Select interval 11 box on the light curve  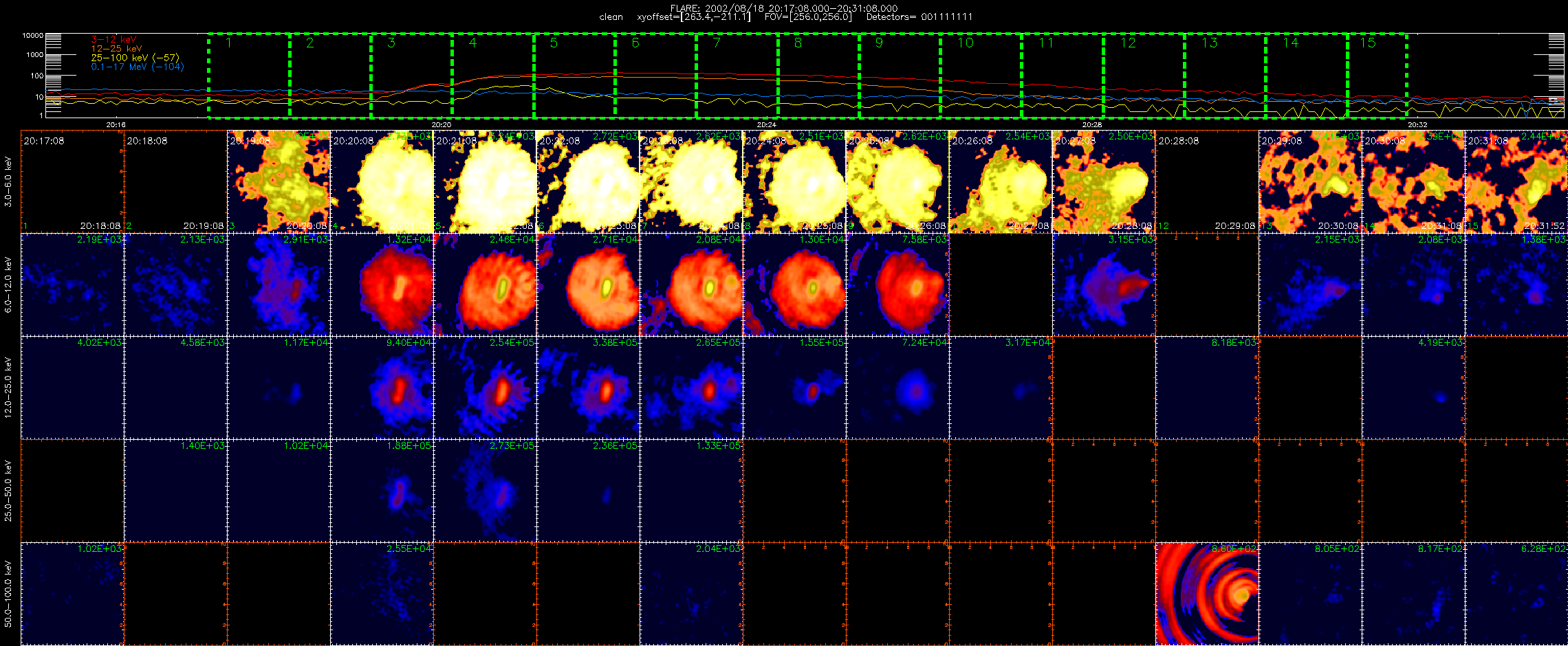coord(1063,74)
